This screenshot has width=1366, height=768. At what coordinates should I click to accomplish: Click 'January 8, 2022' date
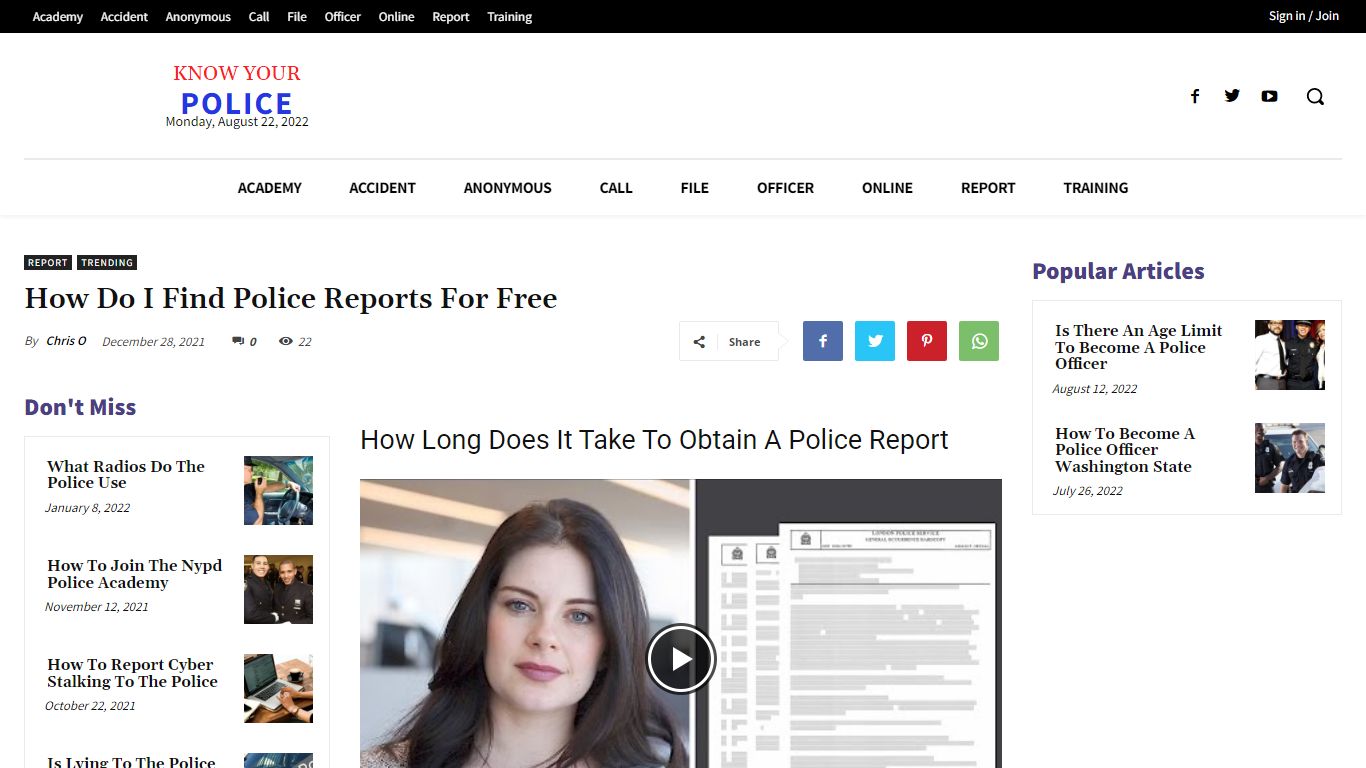[x=87, y=508]
